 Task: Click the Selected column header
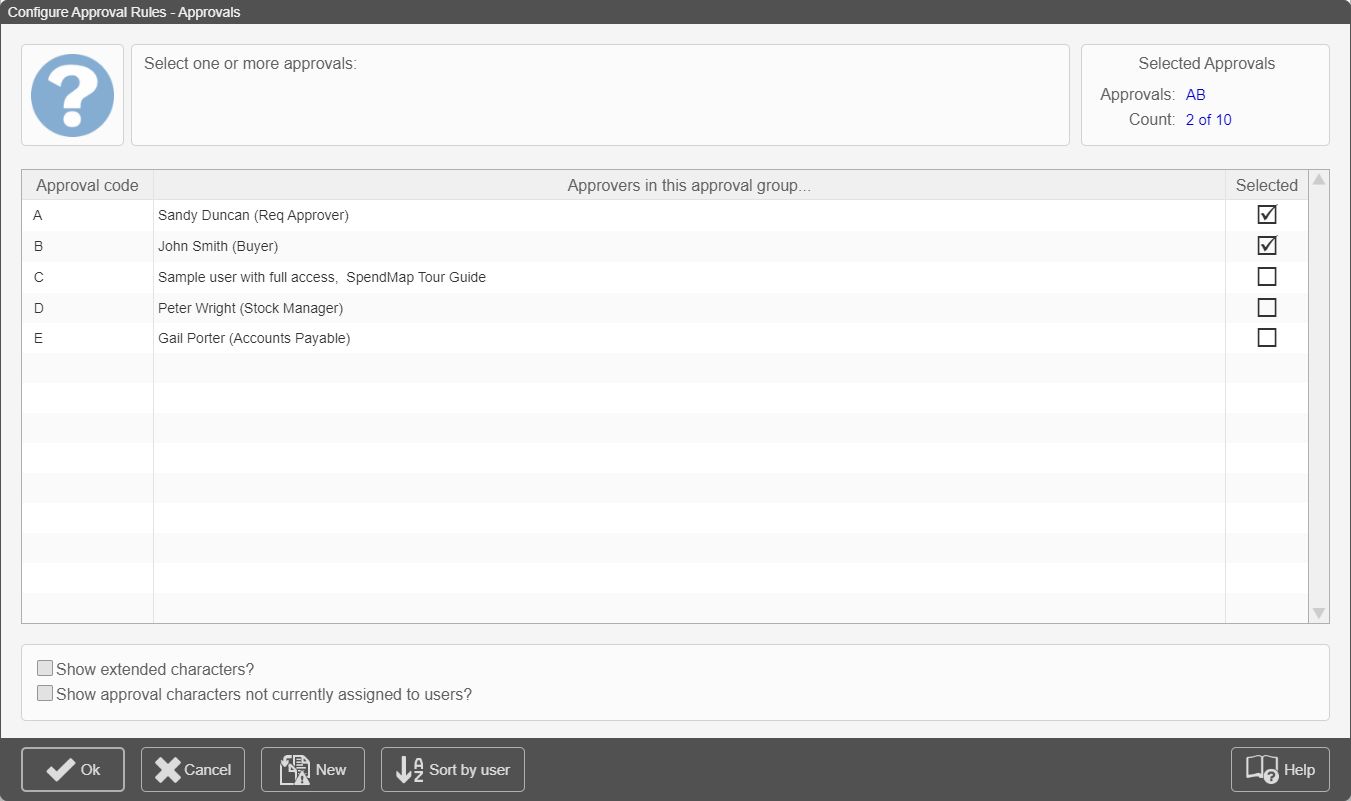point(1267,185)
